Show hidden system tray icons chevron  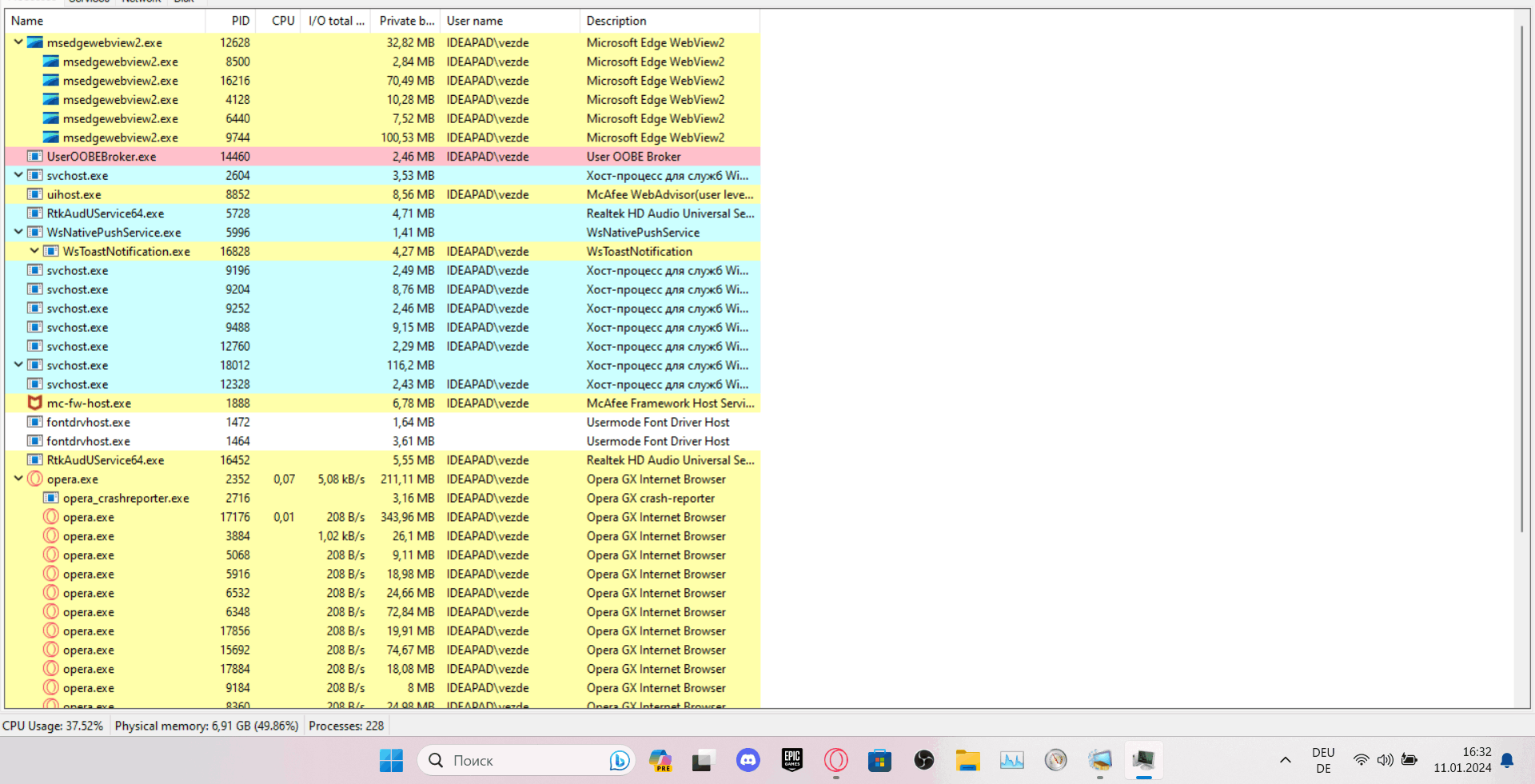pyautogui.click(x=1285, y=760)
